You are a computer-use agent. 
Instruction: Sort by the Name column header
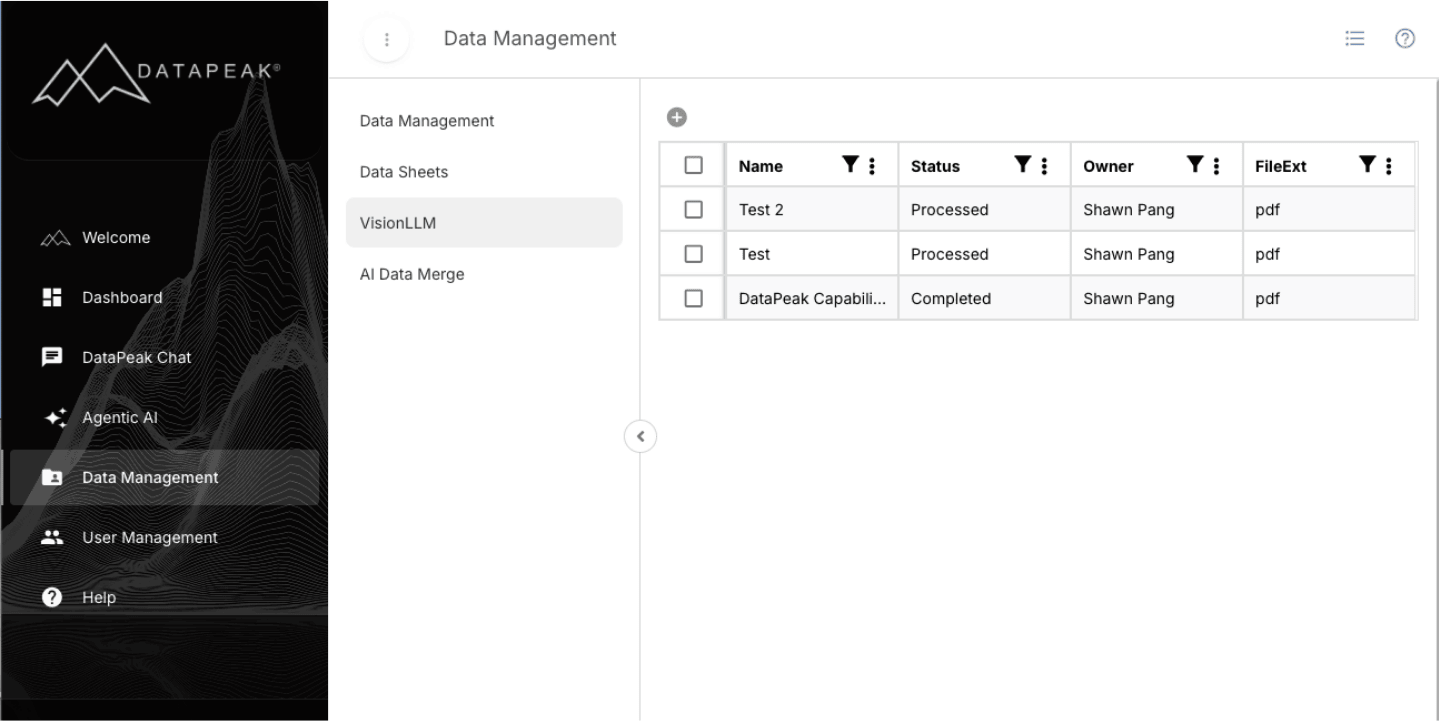(x=761, y=166)
